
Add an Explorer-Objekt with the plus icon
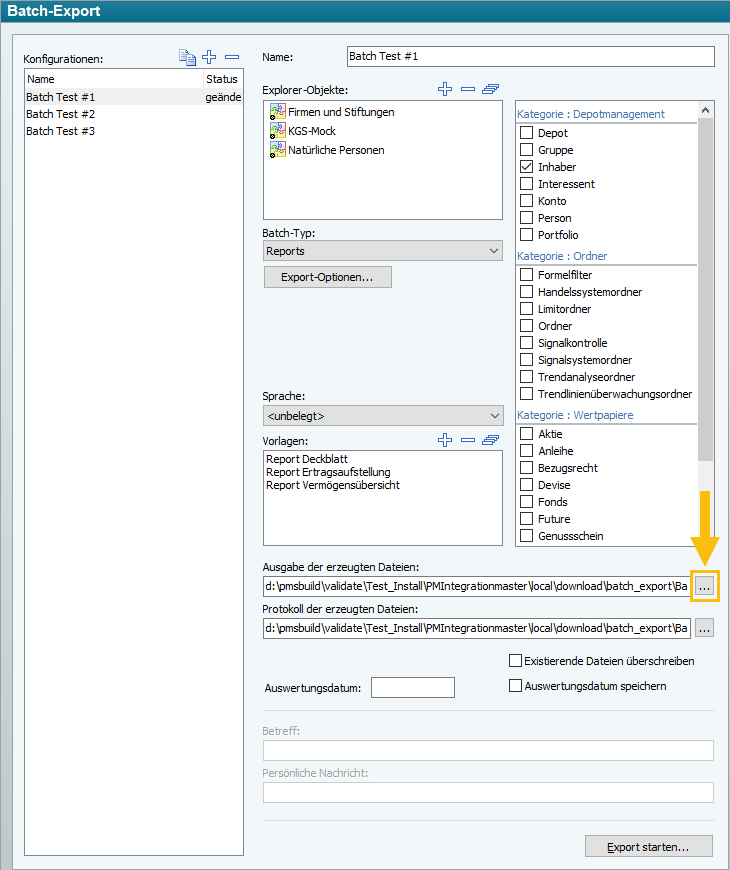[x=445, y=90]
